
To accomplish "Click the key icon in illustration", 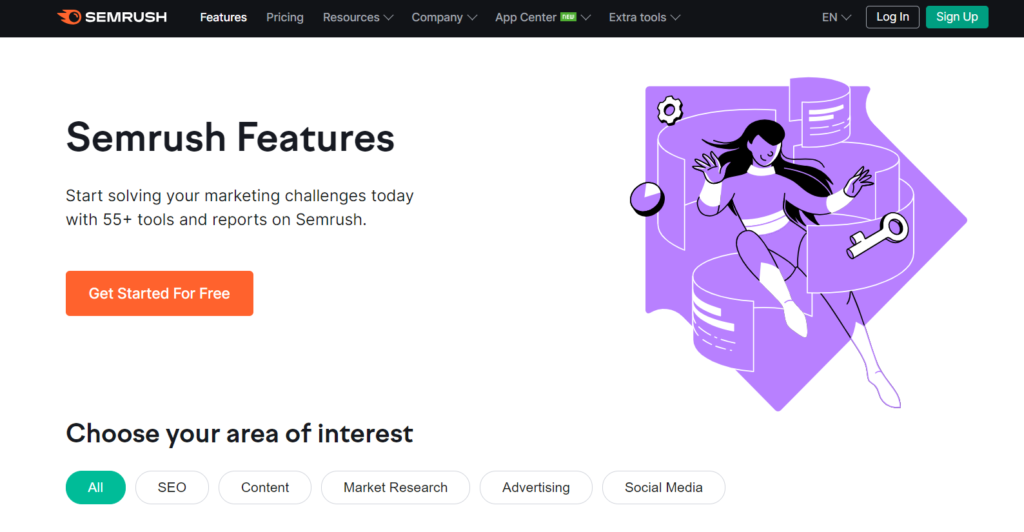I will [x=877, y=235].
